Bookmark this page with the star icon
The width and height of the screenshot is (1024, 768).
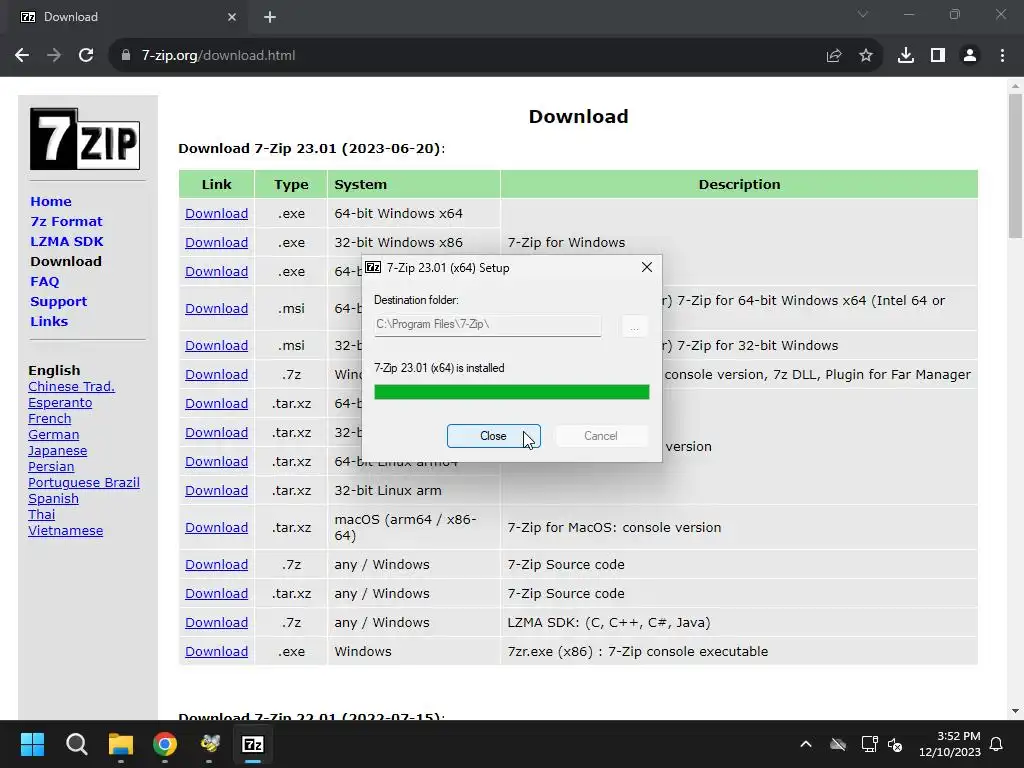pyautogui.click(x=866, y=56)
